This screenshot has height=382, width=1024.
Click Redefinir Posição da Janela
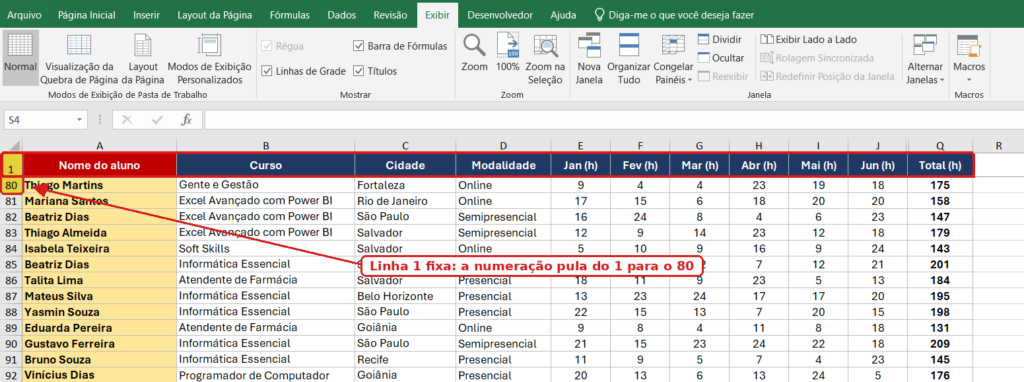coord(827,76)
